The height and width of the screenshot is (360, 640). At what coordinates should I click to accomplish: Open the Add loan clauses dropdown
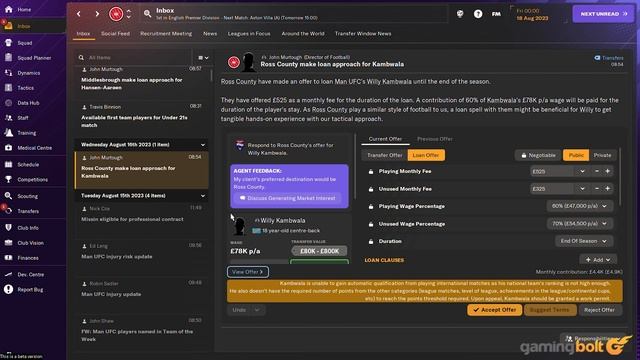[x=598, y=260]
